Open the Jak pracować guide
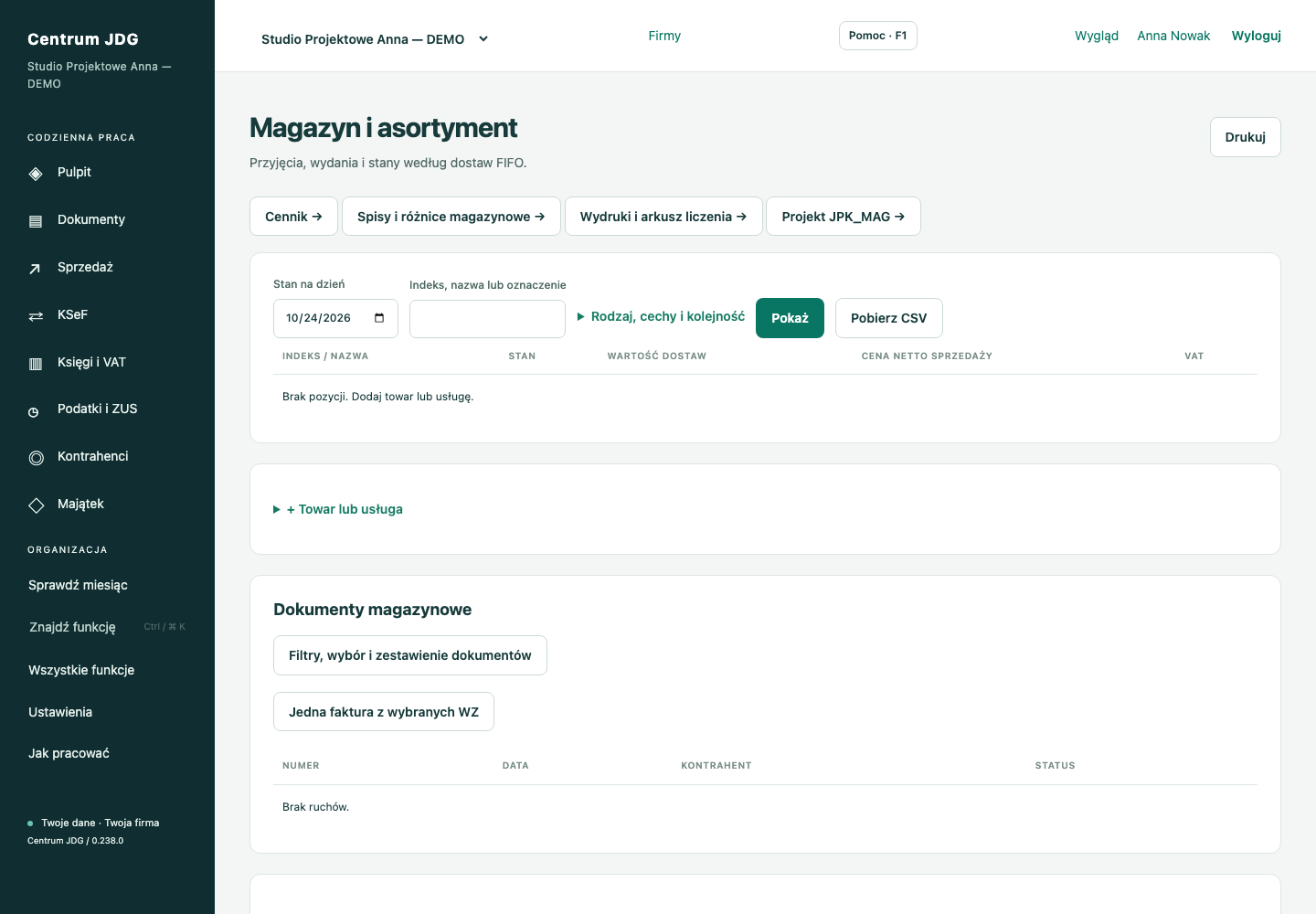This screenshot has height=914, width=1316. pos(69,753)
